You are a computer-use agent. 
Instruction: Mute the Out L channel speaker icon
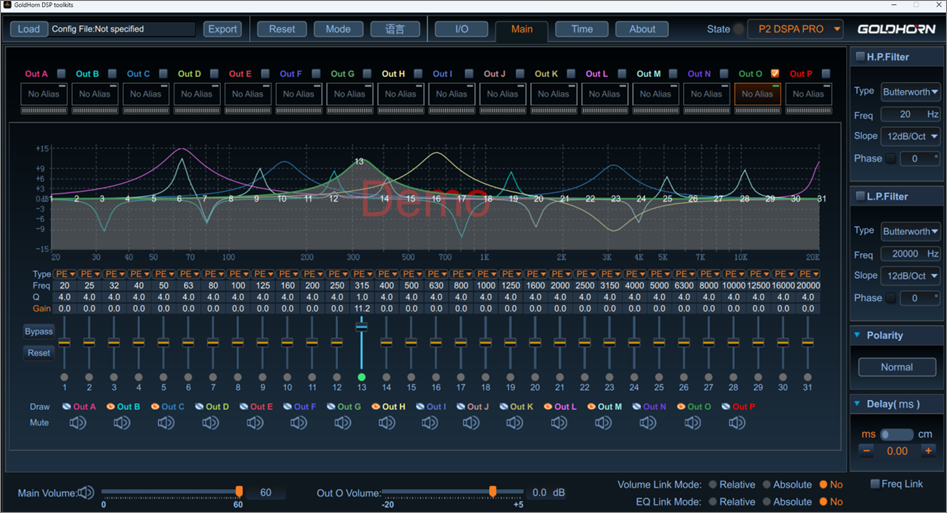tap(559, 423)
